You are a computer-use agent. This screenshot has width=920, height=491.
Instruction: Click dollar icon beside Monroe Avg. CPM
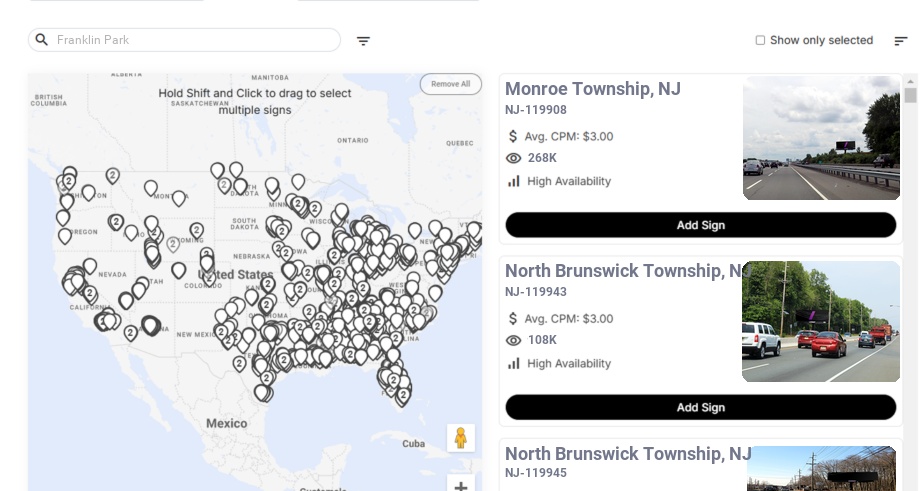(514, 136)
